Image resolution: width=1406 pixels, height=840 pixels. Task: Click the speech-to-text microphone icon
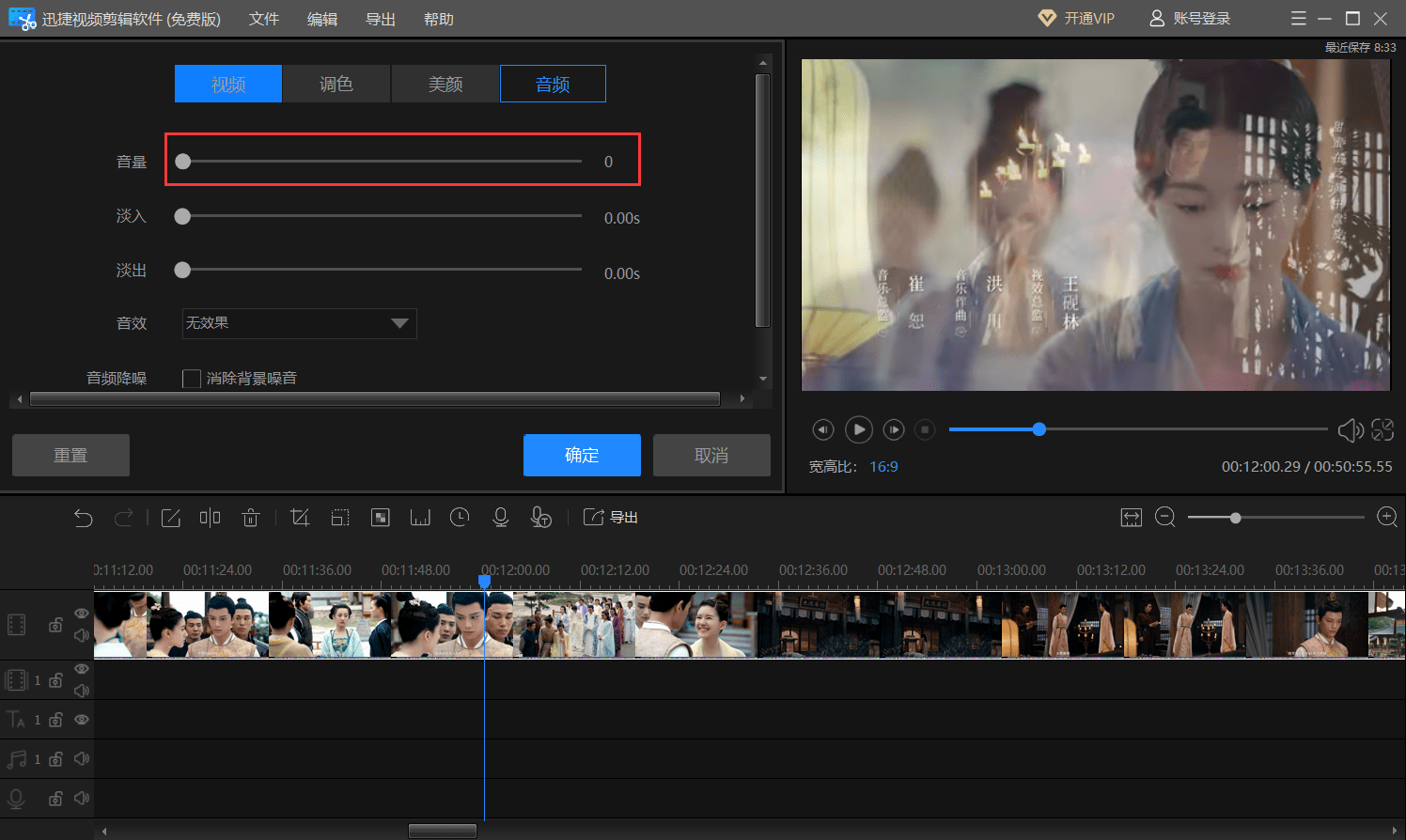click(x=541, y=518)
